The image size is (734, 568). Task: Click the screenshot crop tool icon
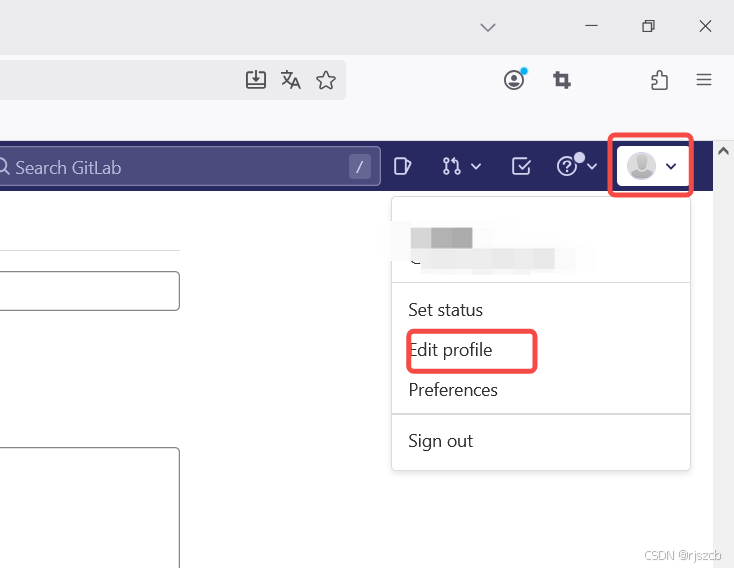[562, 80]
